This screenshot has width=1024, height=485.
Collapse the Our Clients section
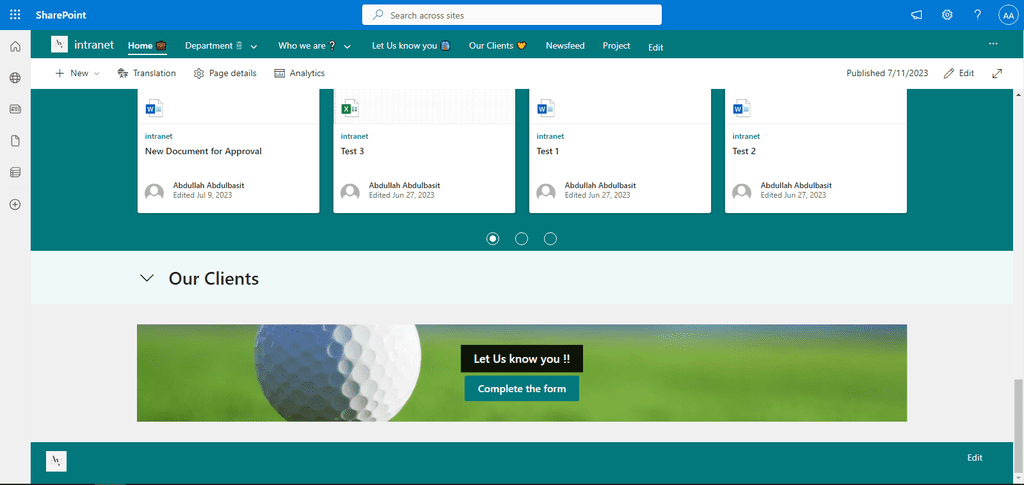pos(147,279)
